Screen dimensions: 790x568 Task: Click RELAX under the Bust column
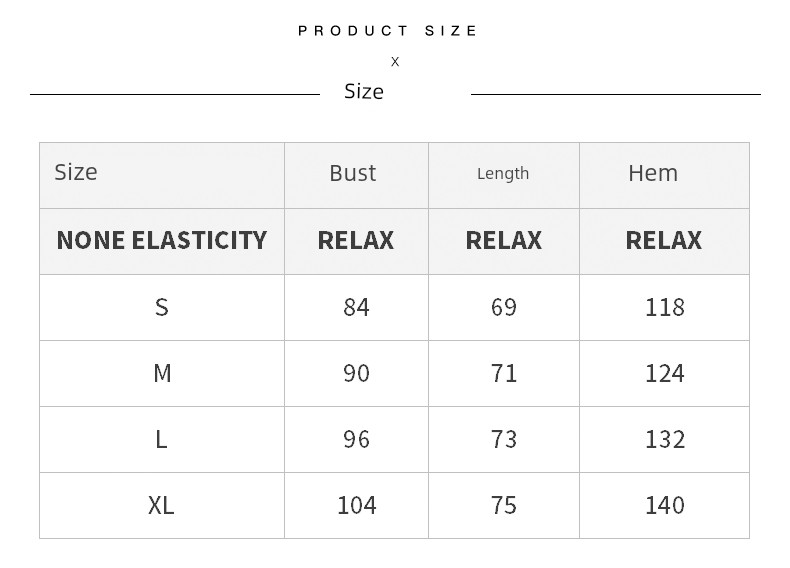click(356, 240)
